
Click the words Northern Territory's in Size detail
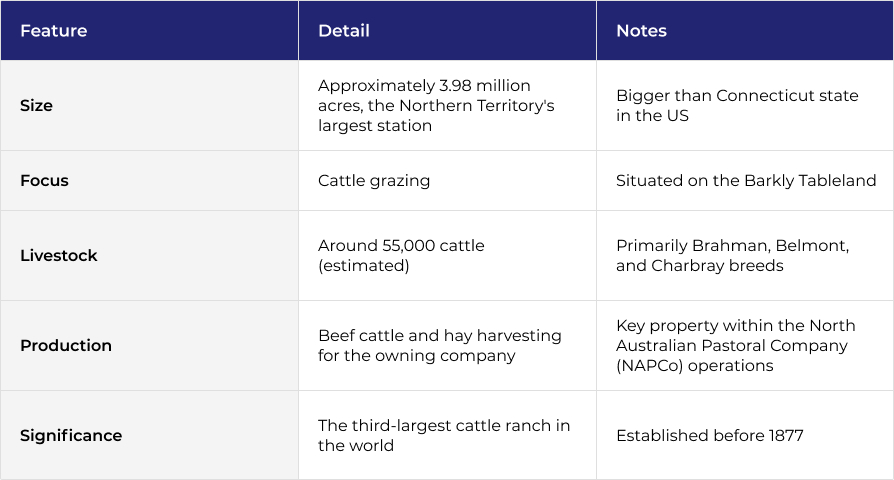(x=477, y=105)
